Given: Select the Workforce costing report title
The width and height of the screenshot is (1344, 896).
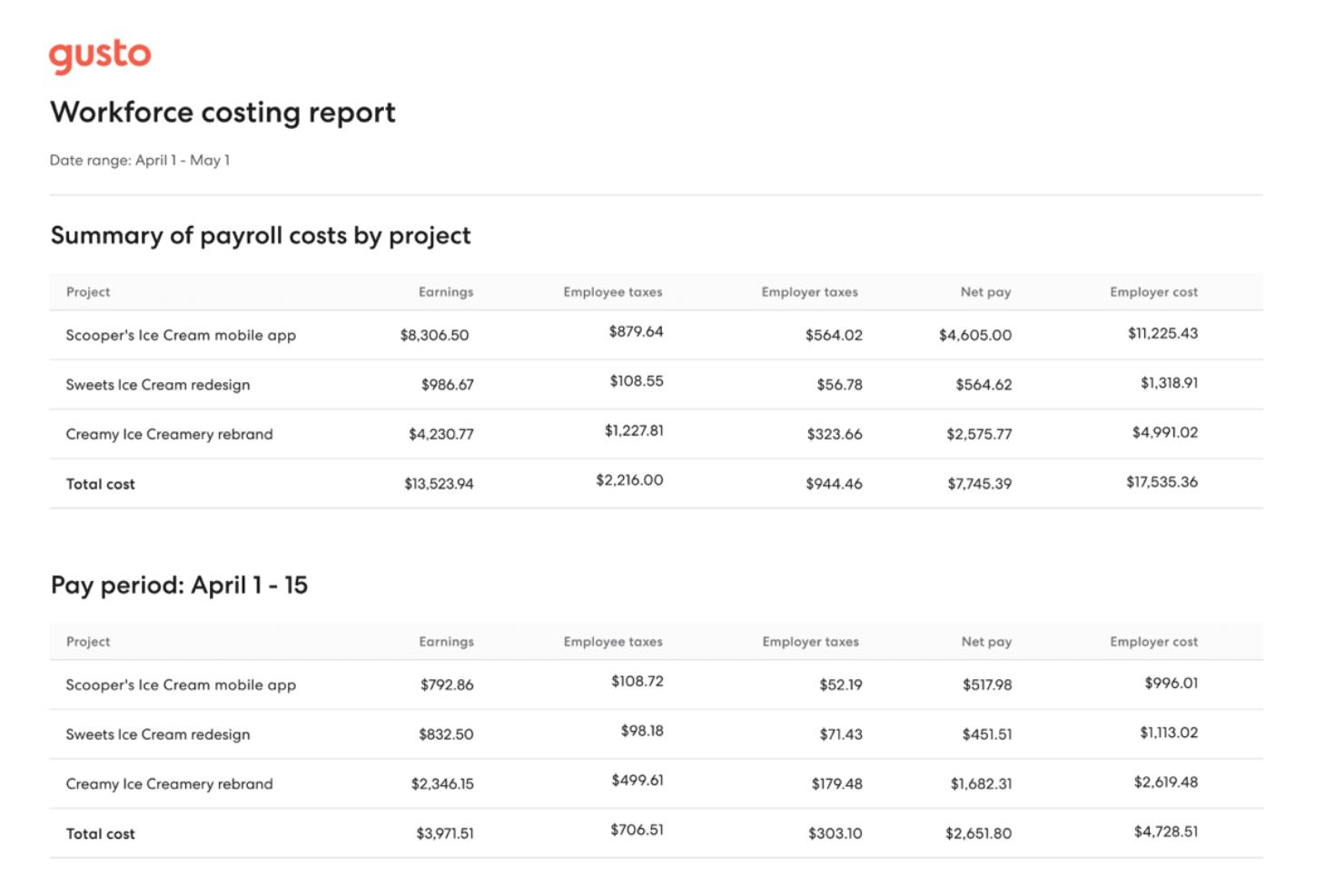Looking at the screenshot, I should tap(222, 112).
